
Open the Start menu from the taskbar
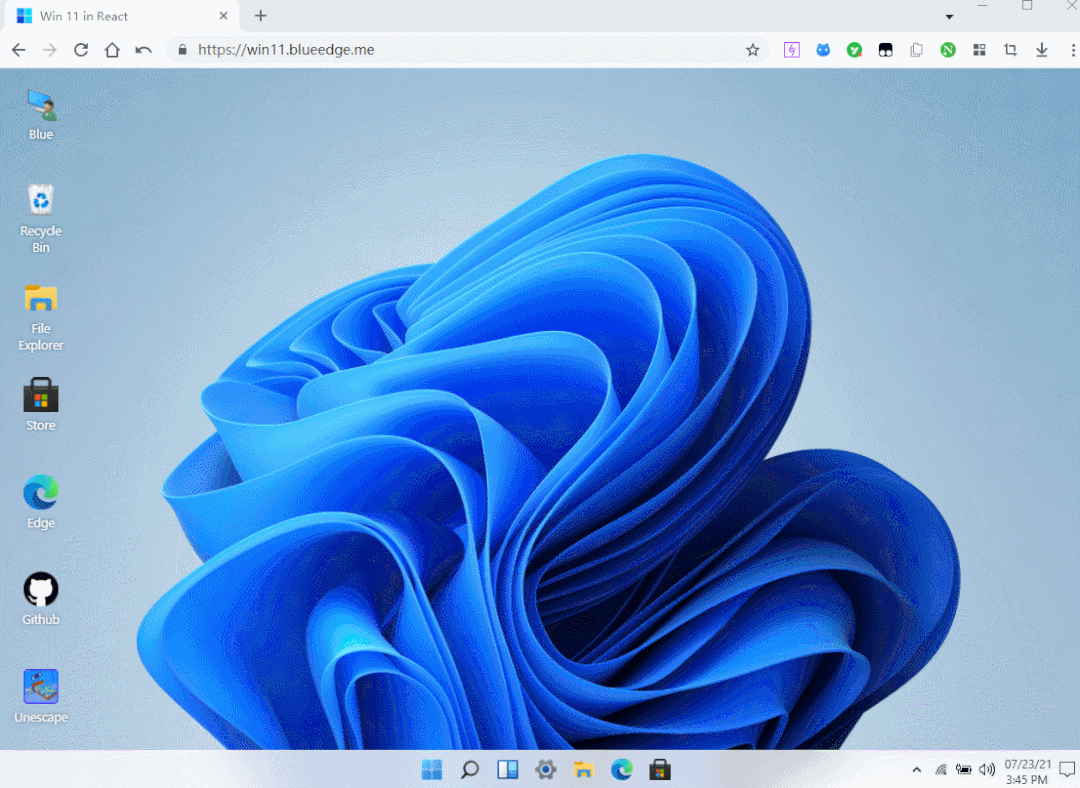pos(432,770)
